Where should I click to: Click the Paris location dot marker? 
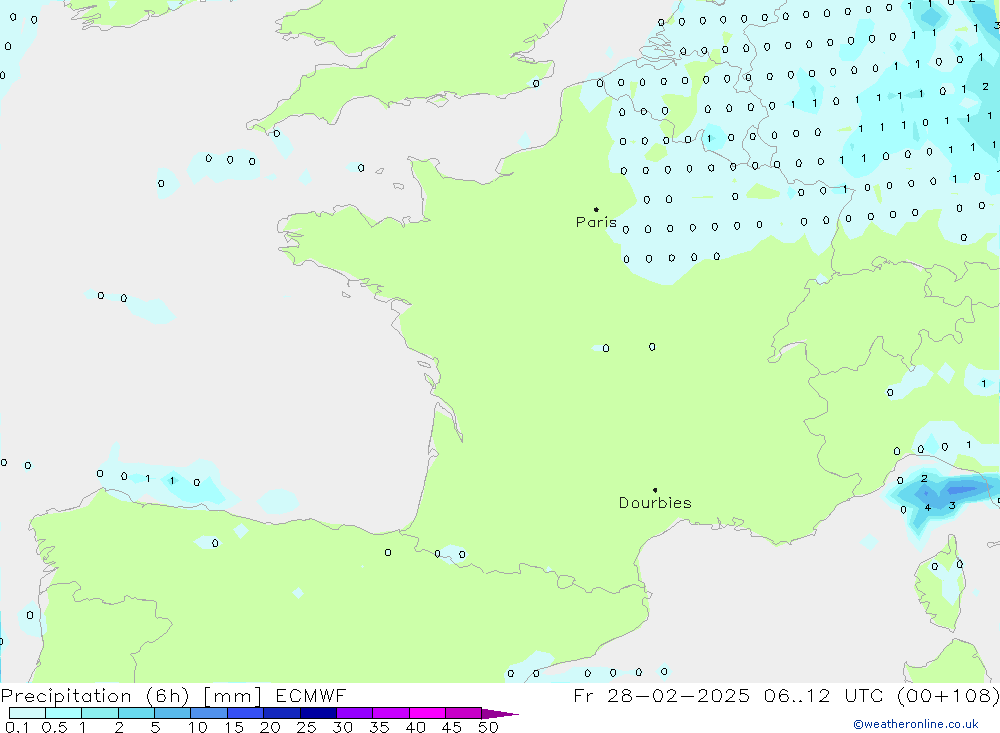(596, 209)
